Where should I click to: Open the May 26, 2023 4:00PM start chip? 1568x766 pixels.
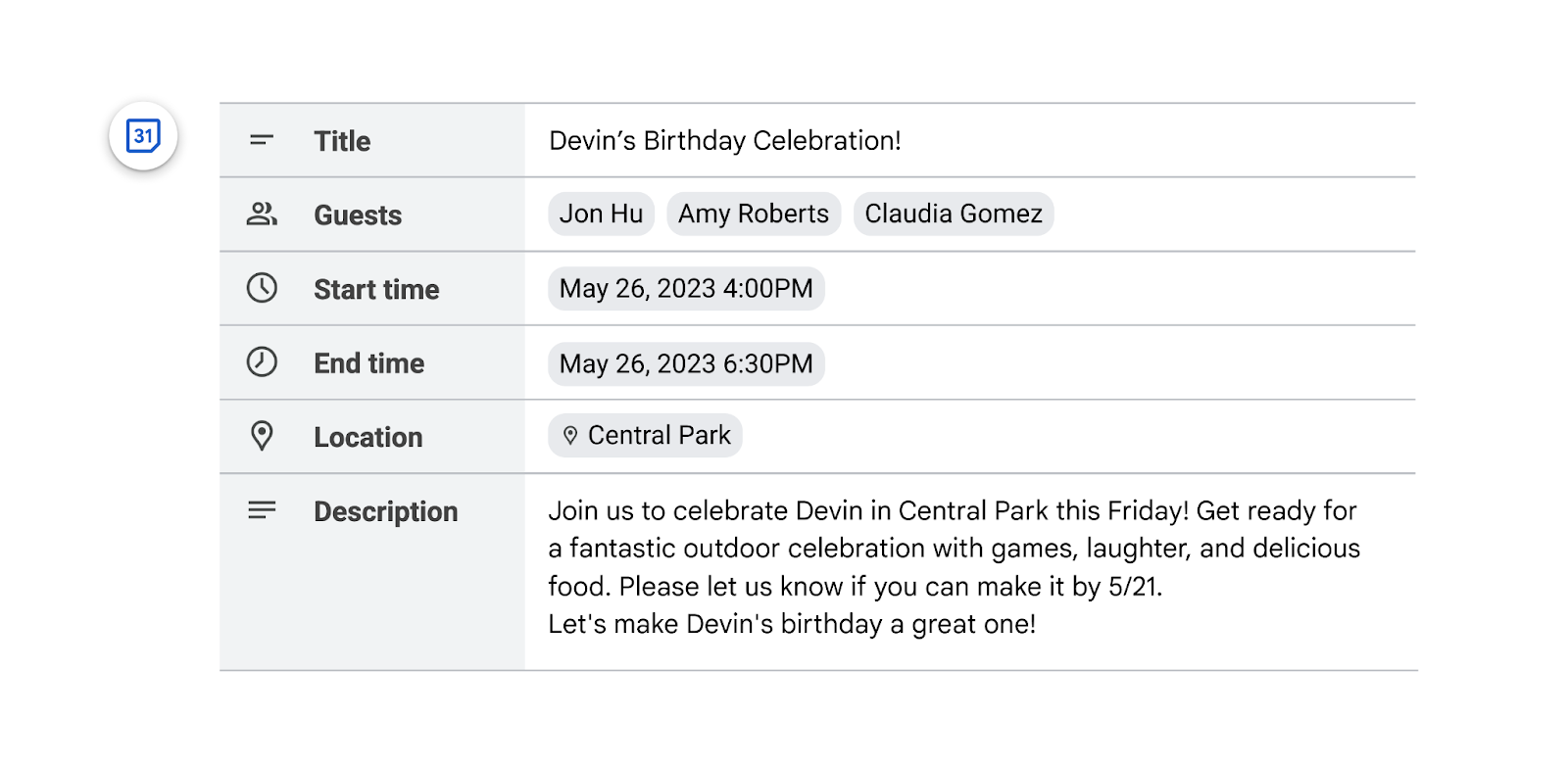(686, 289)
